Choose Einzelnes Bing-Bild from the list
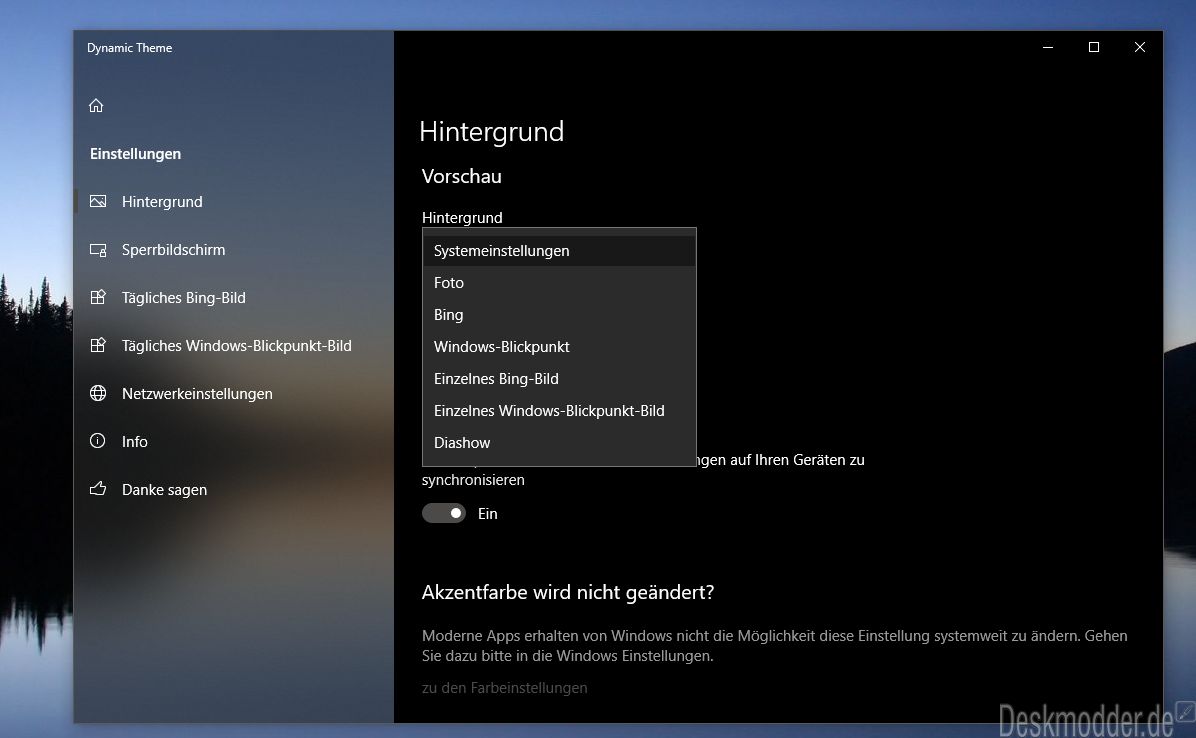 (496, 379)
